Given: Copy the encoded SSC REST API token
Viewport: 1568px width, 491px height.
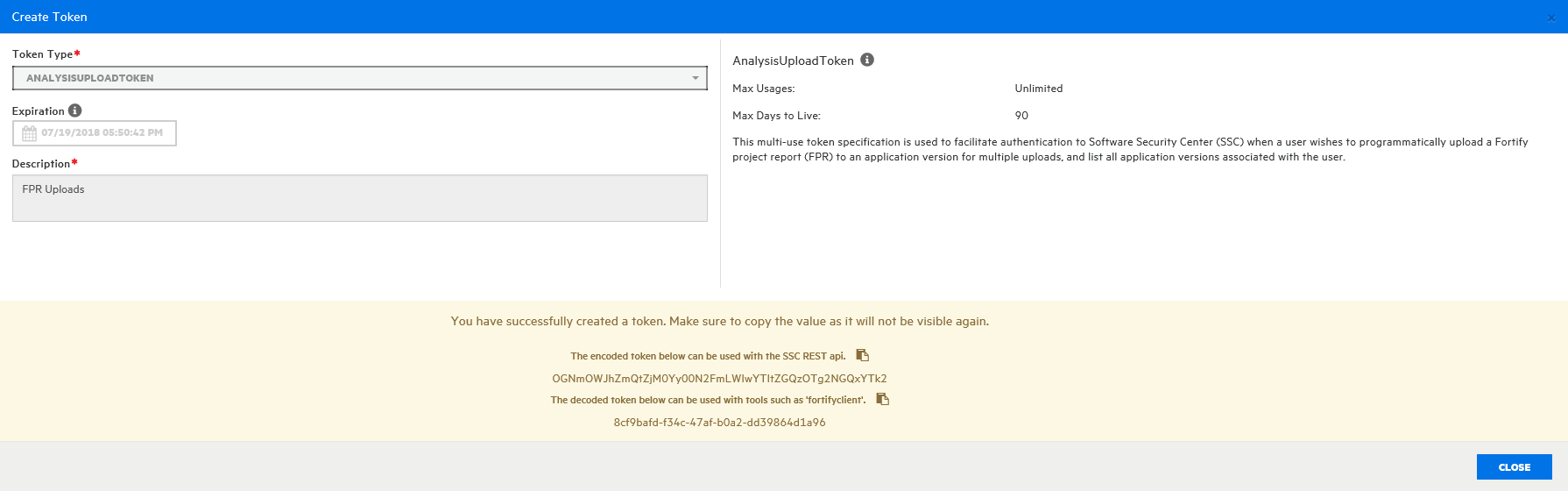Looking at the screenshot, I should 862,355.
